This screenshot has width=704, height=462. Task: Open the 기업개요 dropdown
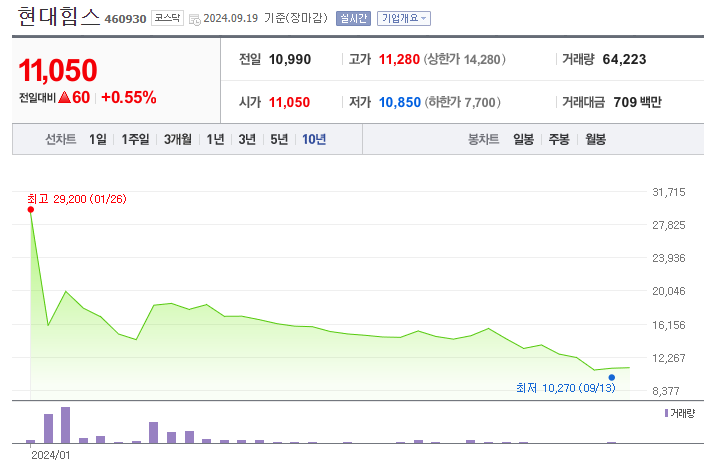(404, 18)
